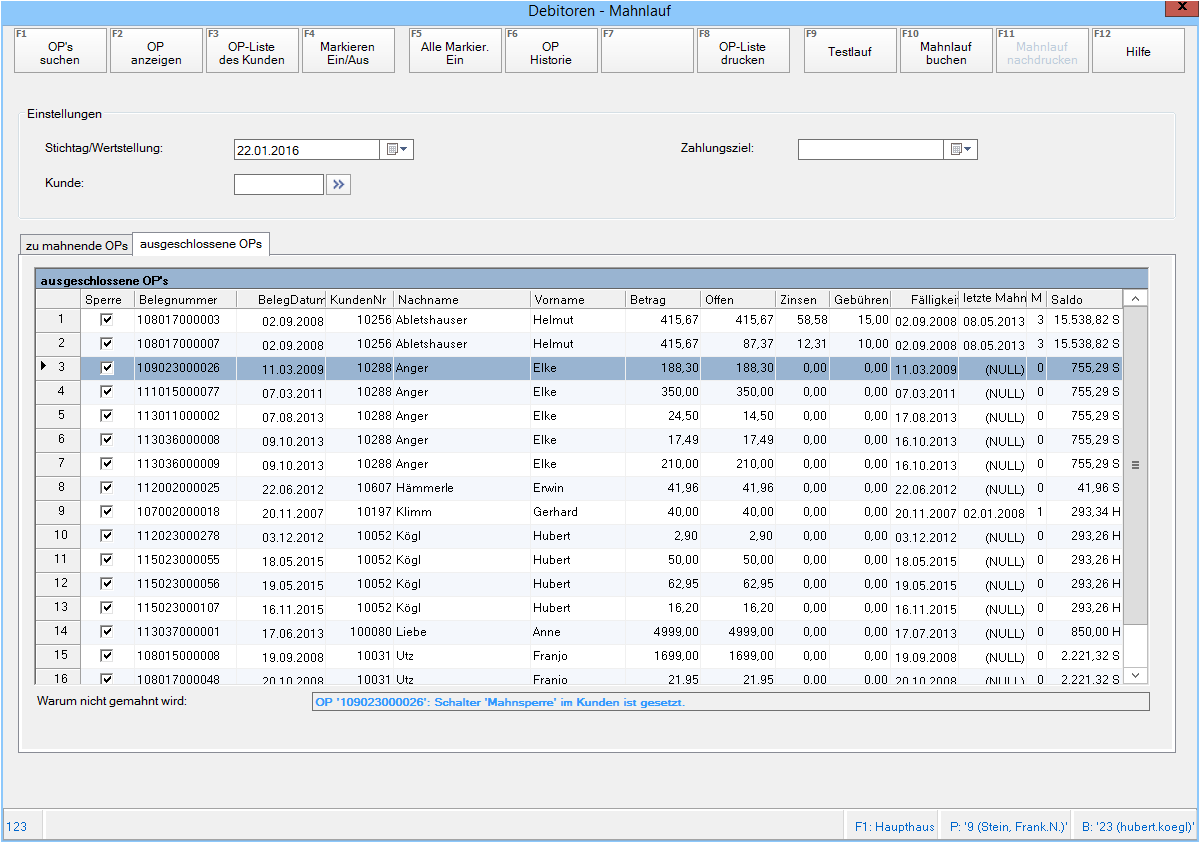Open Hilfe with F12 button

(x=1138, y=51)
